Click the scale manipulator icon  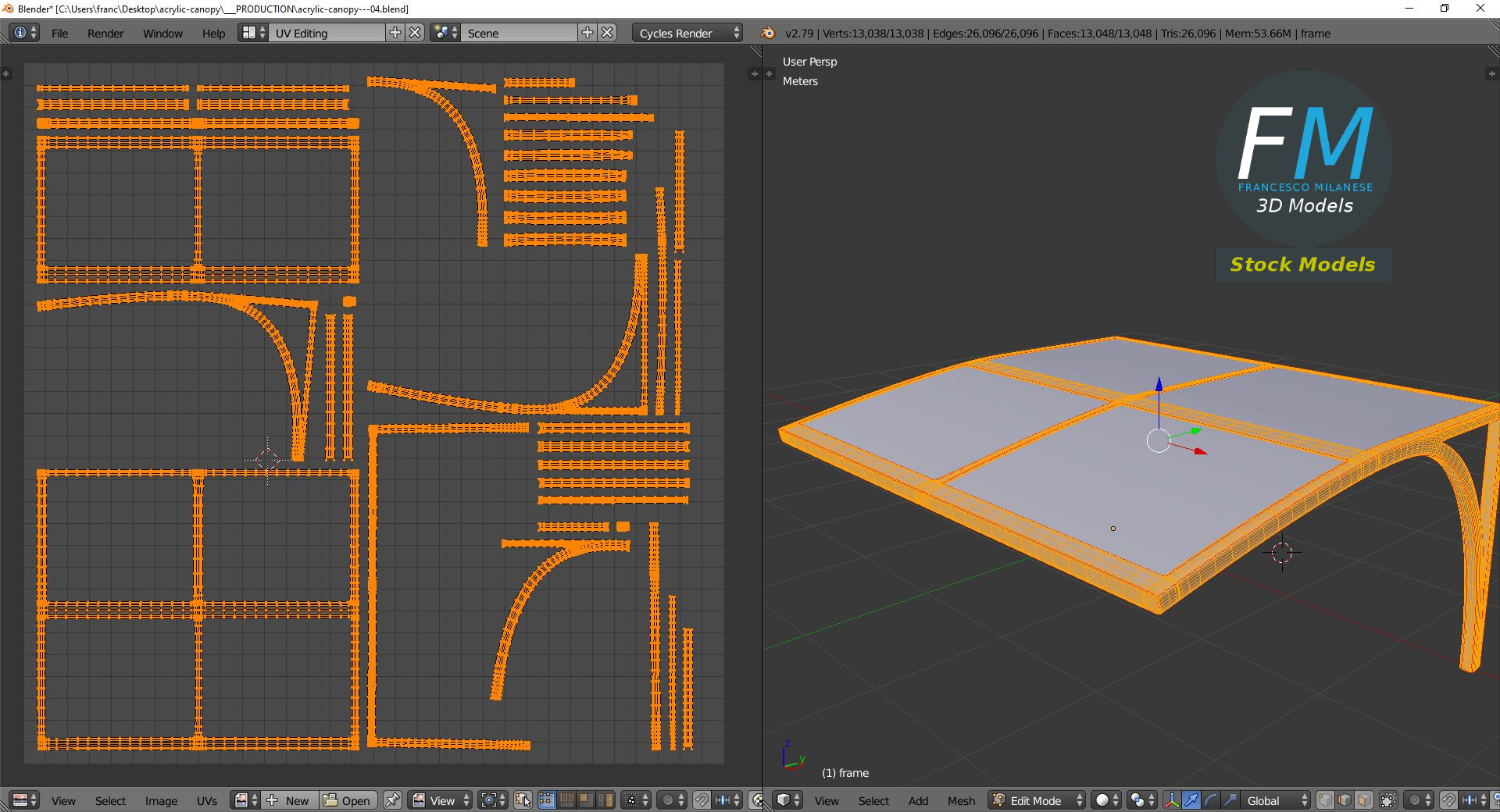point(1230,800)
